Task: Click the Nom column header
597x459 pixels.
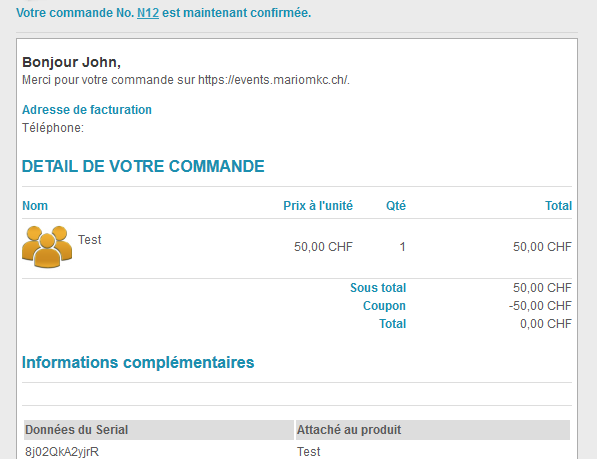Action: 35,206
